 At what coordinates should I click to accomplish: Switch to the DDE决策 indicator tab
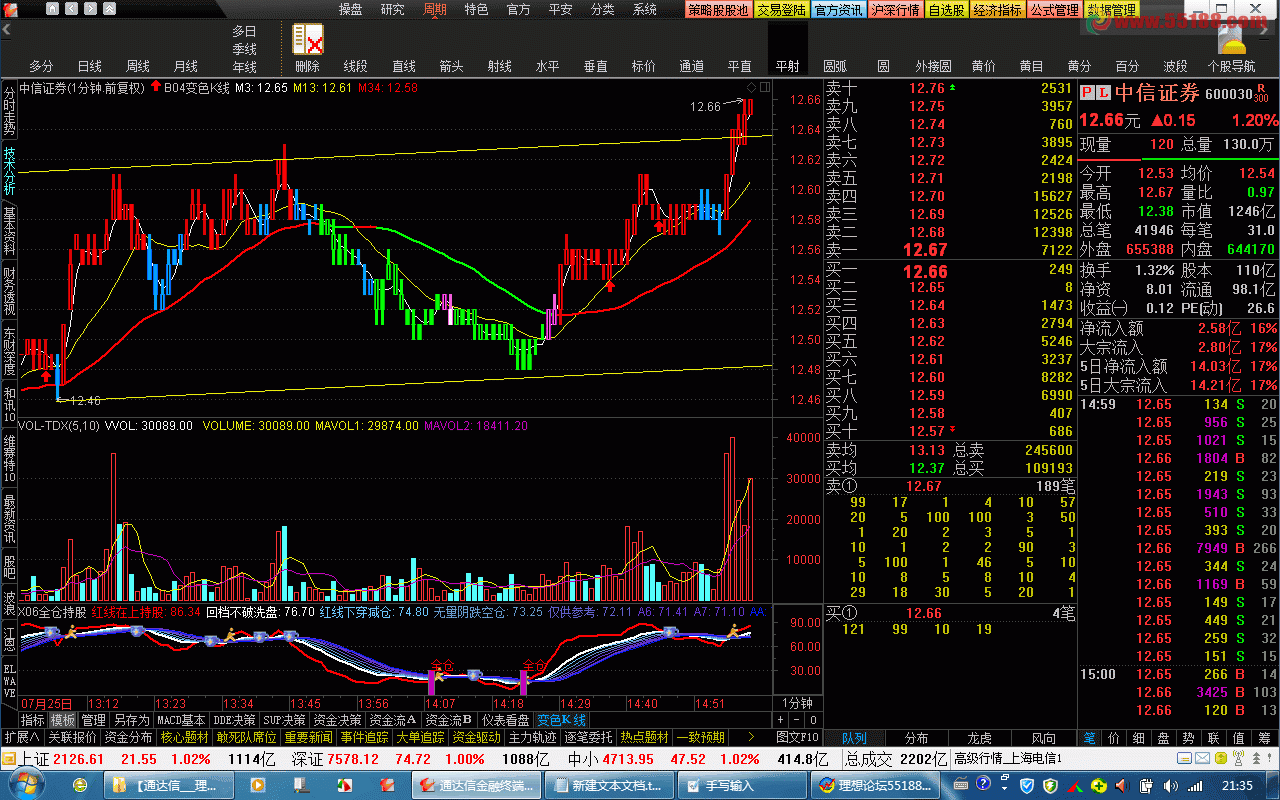(x=234, y=720)
